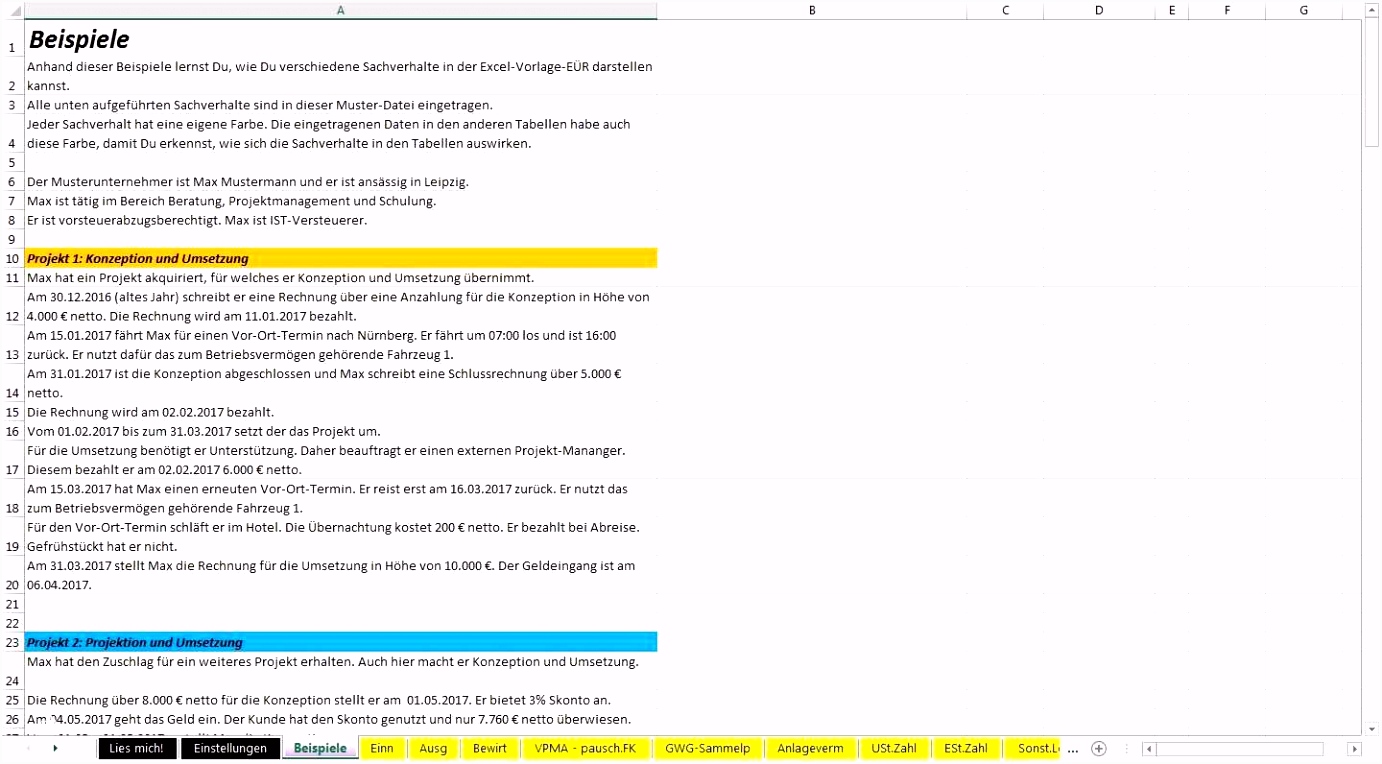
Task: Select cell 'Er ist vorsteuerabzugsberechtigt...'
Action: tap(341, 220)
